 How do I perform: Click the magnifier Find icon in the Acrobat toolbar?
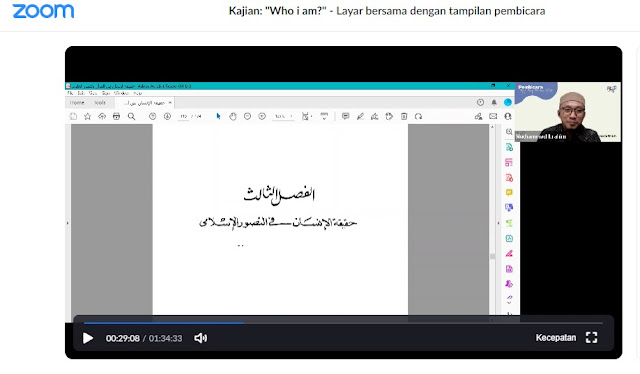coord(131,116)
